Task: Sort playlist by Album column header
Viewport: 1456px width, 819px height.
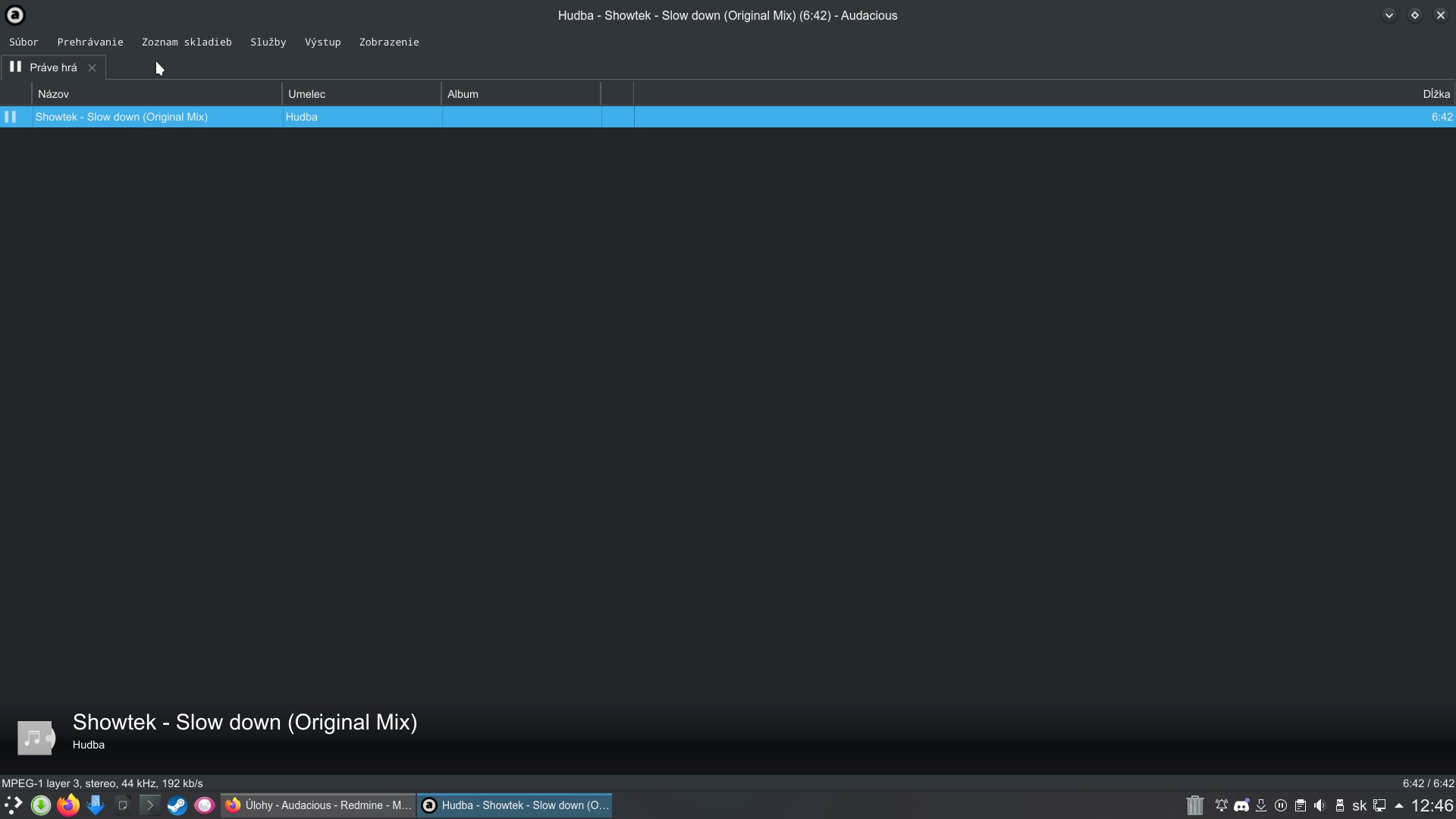Action: [521, 94]
